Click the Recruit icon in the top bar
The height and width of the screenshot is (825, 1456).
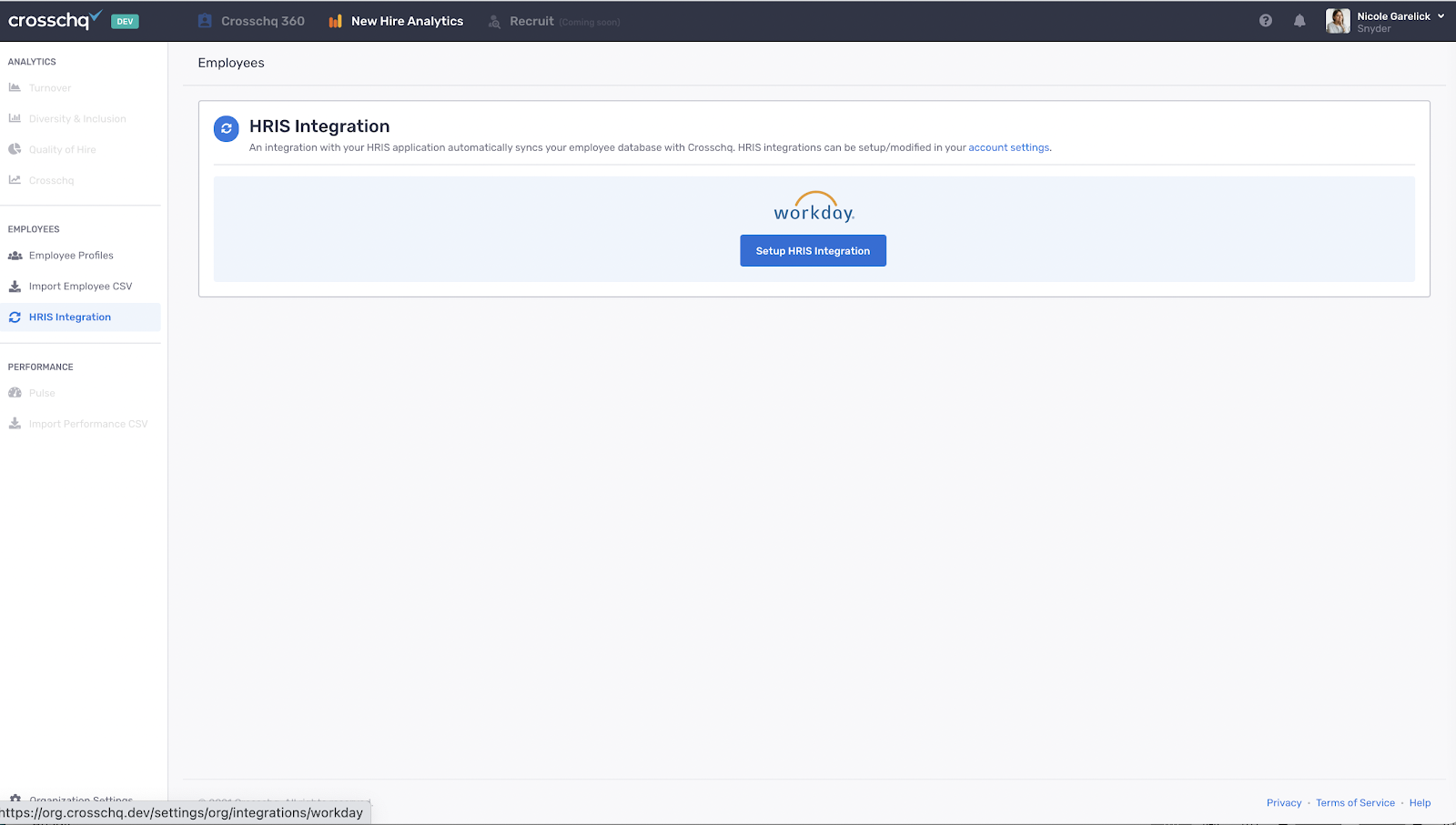pos(494,21)
